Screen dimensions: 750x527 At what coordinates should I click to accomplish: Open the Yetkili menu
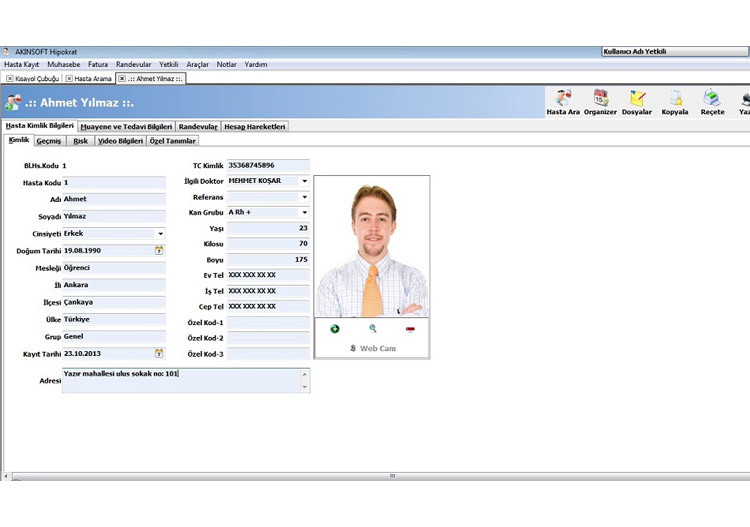[x=169, y=64]
